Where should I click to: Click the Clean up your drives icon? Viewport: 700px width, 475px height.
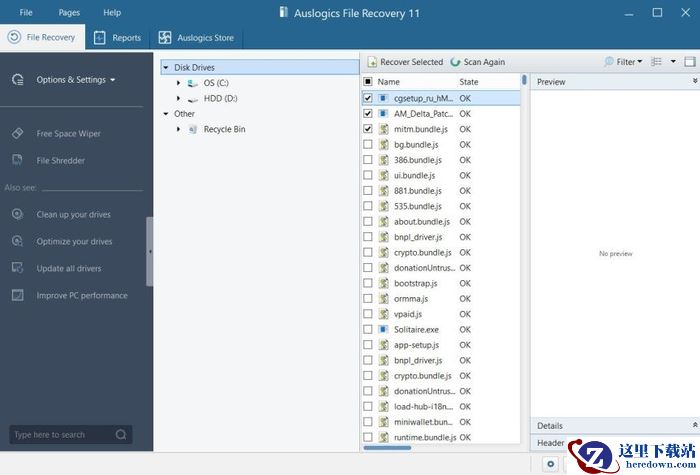pos(17,214)
